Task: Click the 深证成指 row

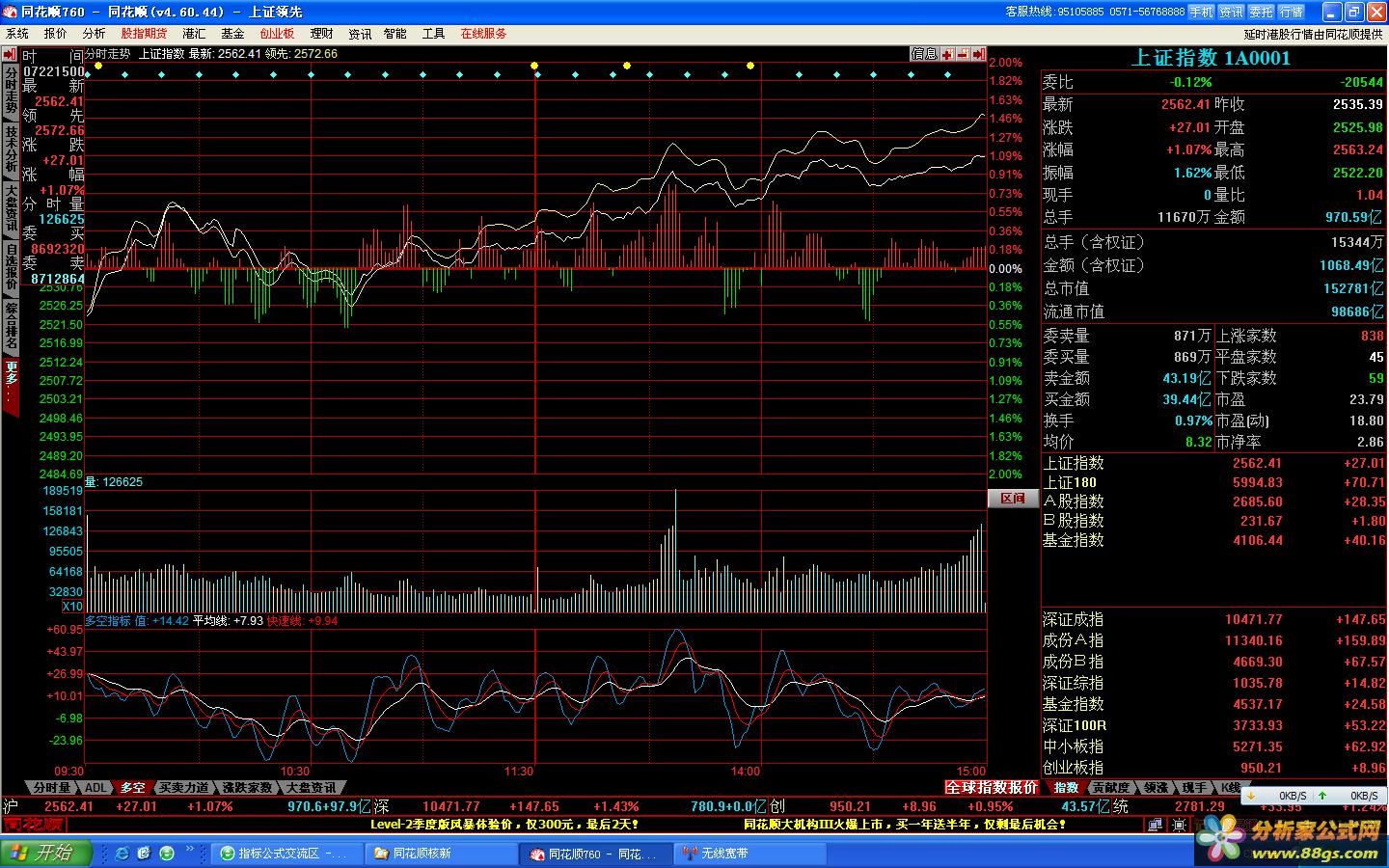Action: click(x=1213, y=619)
